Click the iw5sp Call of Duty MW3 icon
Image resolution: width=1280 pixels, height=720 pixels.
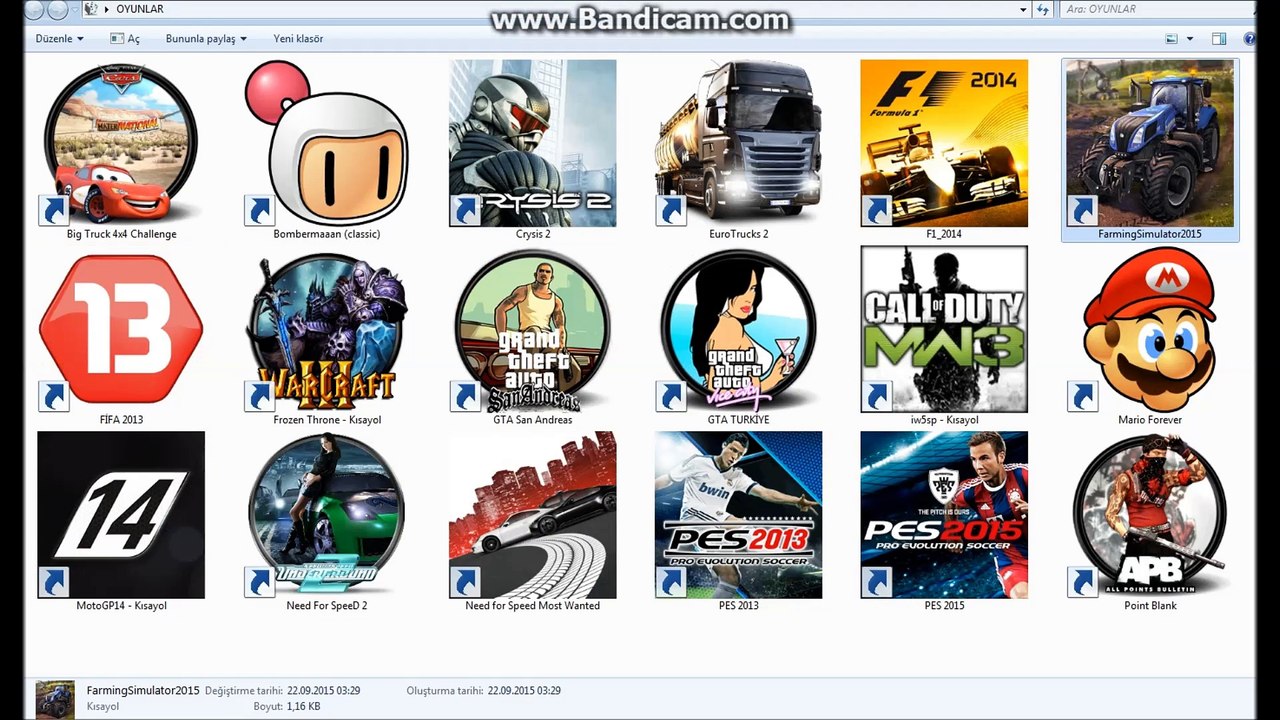944,329
